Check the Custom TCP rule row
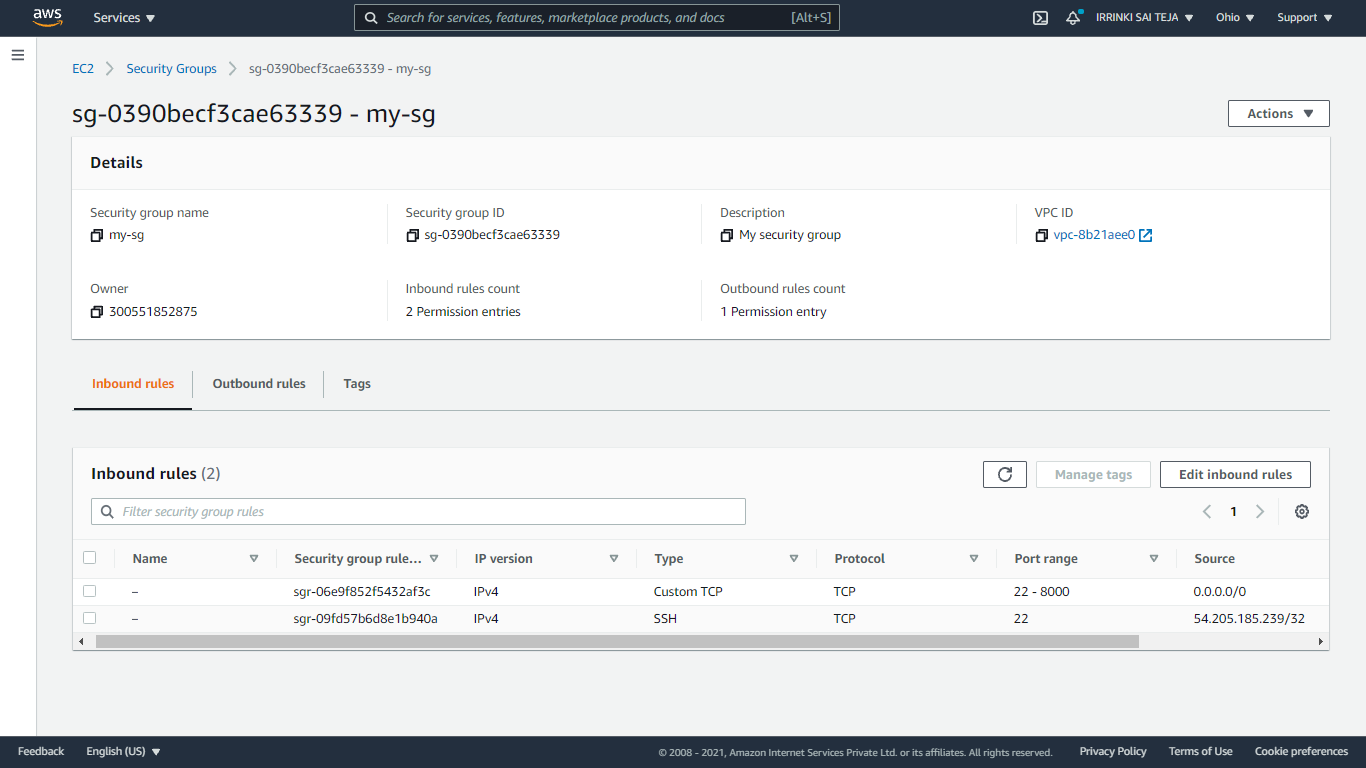Viewport: 1366px width, 768px height. coord(90,591)
